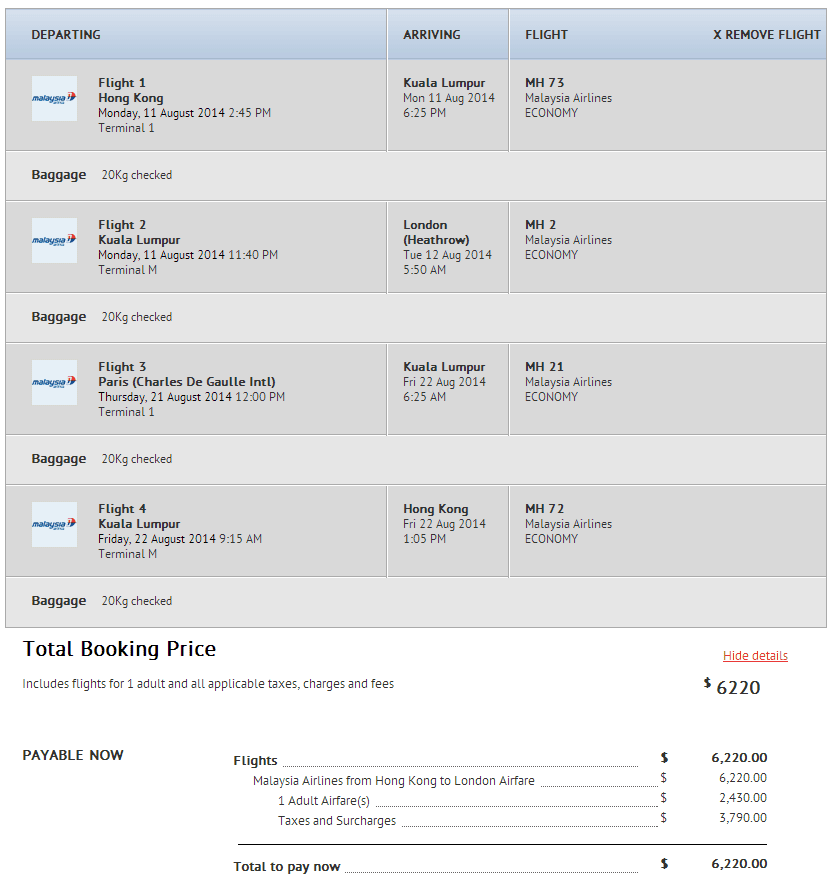The height and width of the screenshot is (876, 835).
Task: Click X REMOVE FLIGHT in the header
Action: tap(766, 35)
